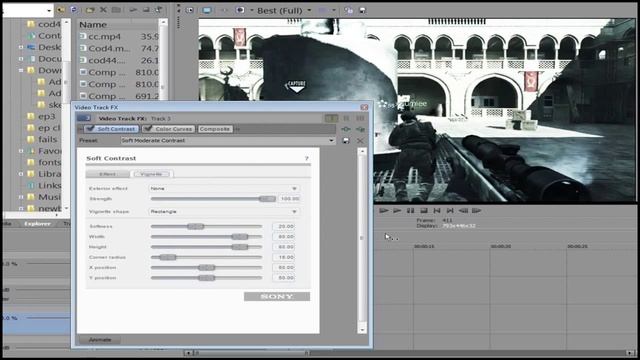Viewport: 640px width, 360px height.
Task: Open the preview quality Best (Full) dropdown
Action: click(309, 11)
